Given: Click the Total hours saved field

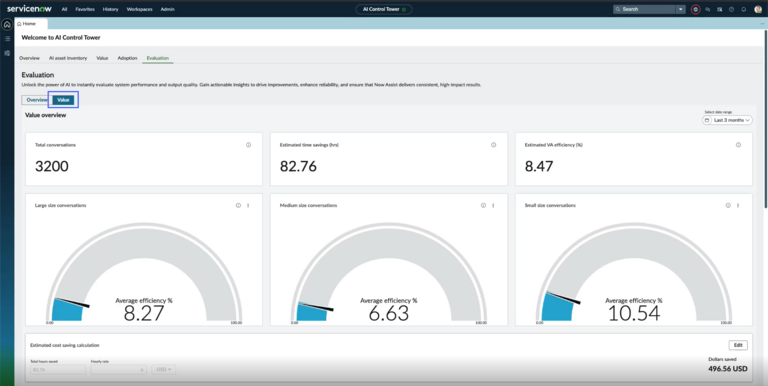Looking at the screenshot, I should tap(58, 369).
